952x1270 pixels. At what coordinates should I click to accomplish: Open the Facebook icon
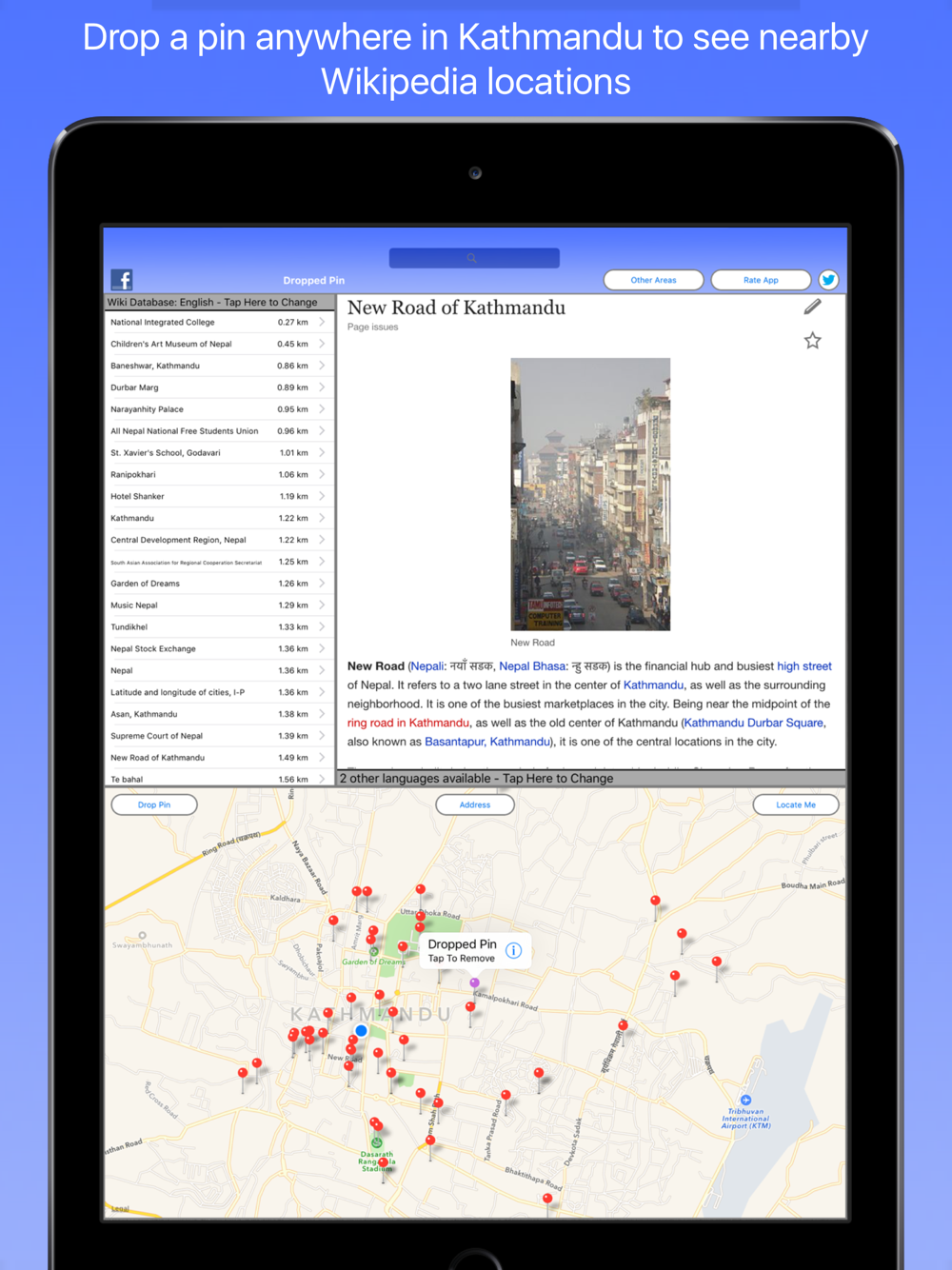(122, 280)
